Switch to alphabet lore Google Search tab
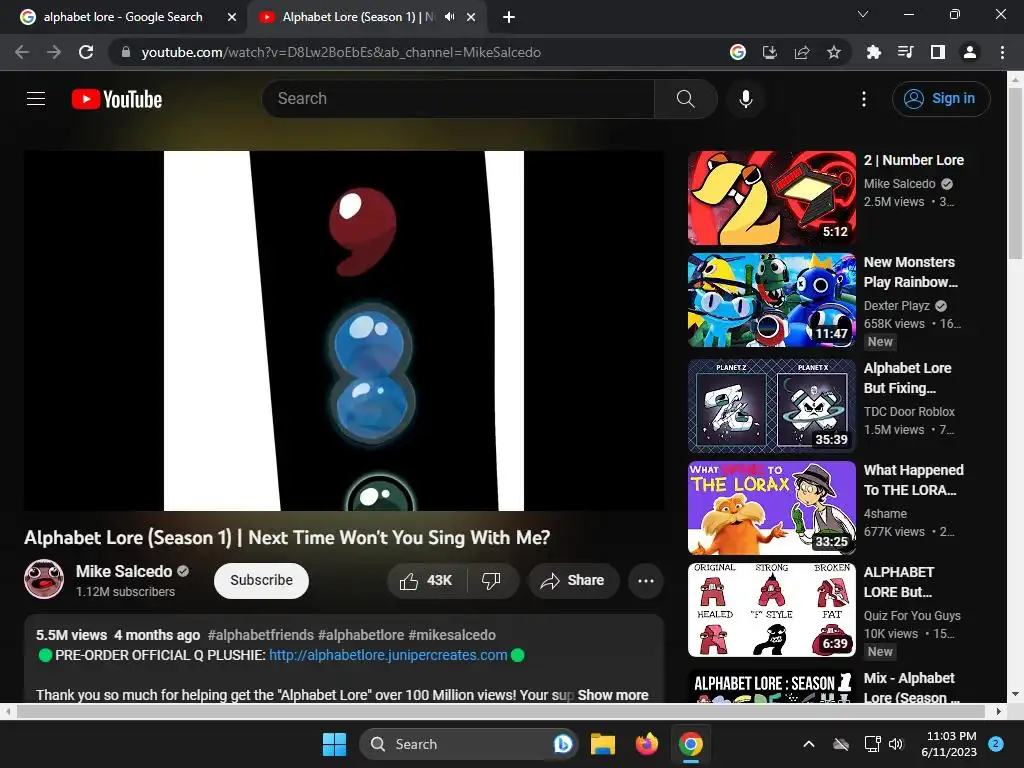 pos(123,17)
